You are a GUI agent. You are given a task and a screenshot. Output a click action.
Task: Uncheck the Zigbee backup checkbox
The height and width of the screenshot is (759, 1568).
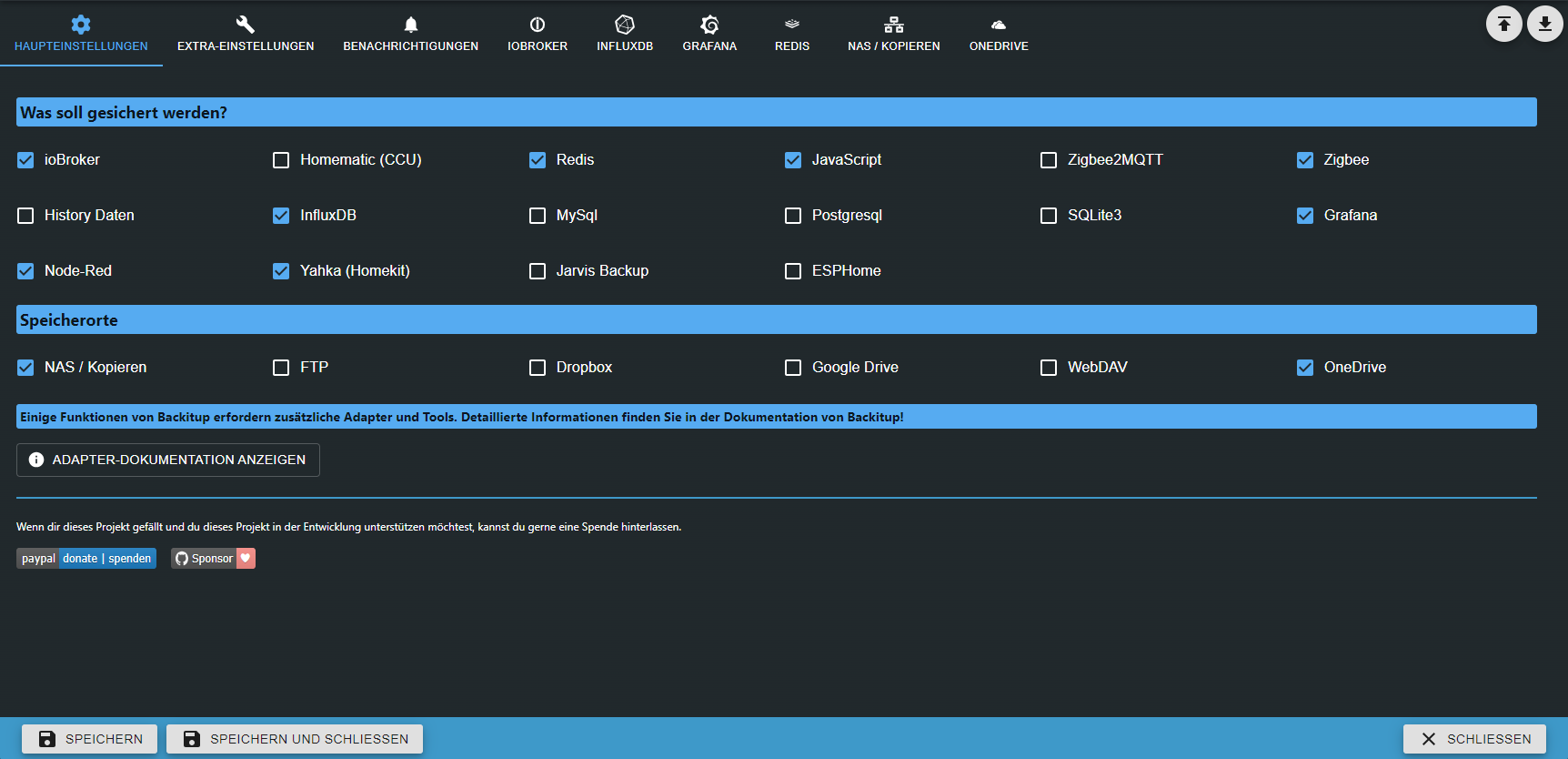[1305, 160]
